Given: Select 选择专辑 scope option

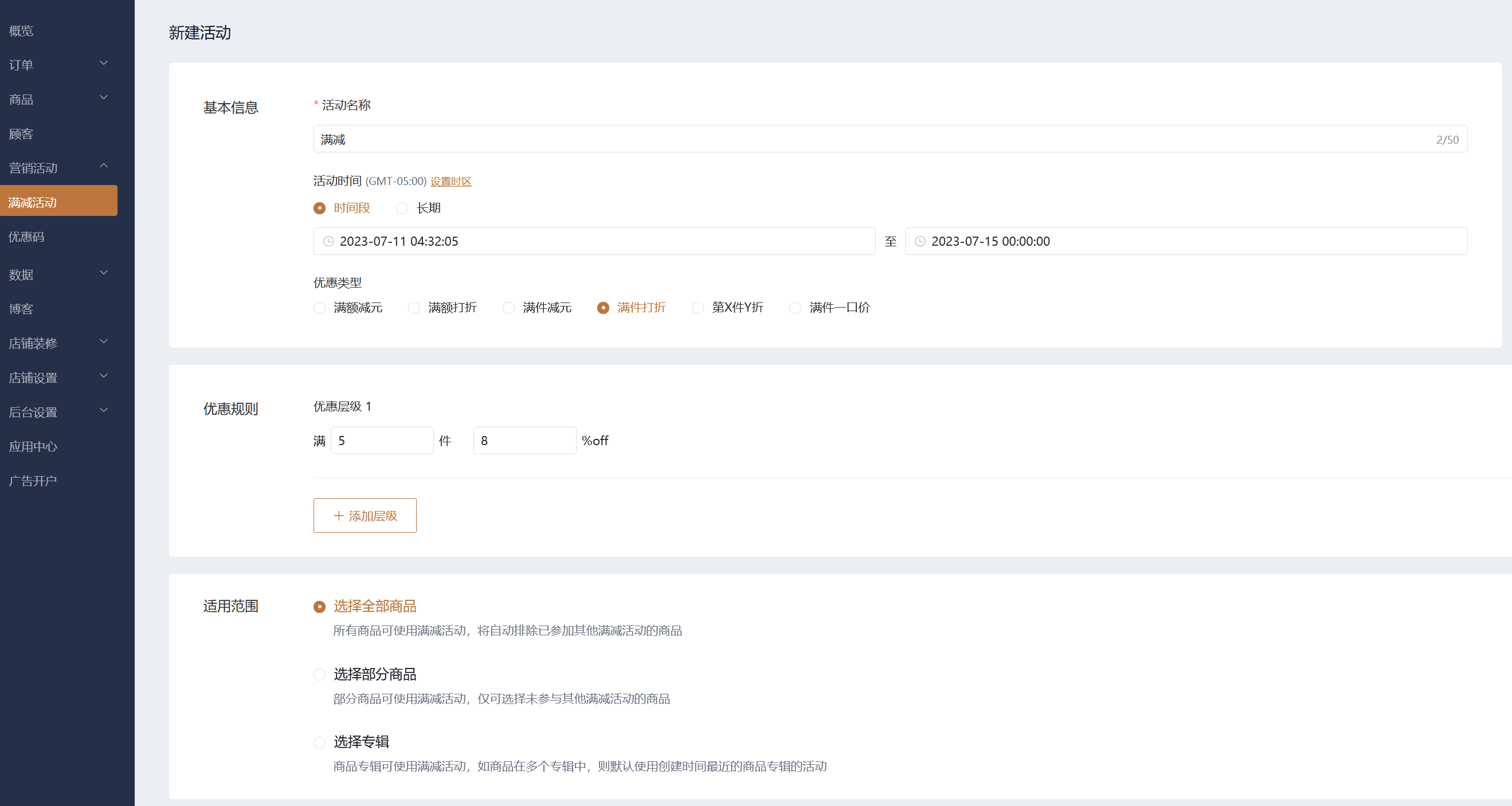Looking at the screenshot, I should (319, 742).
